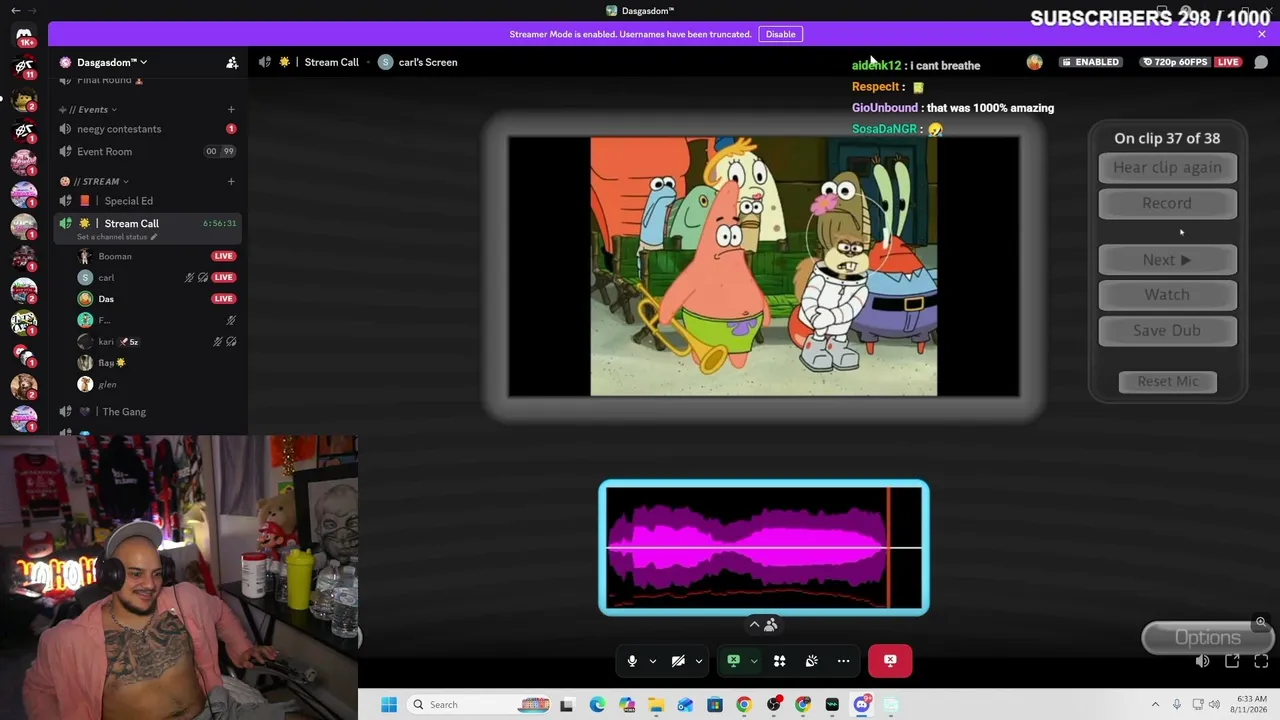The image size is (1280, 720).
Task: Select user kari in Stream Call
Action: click(108, 342)
